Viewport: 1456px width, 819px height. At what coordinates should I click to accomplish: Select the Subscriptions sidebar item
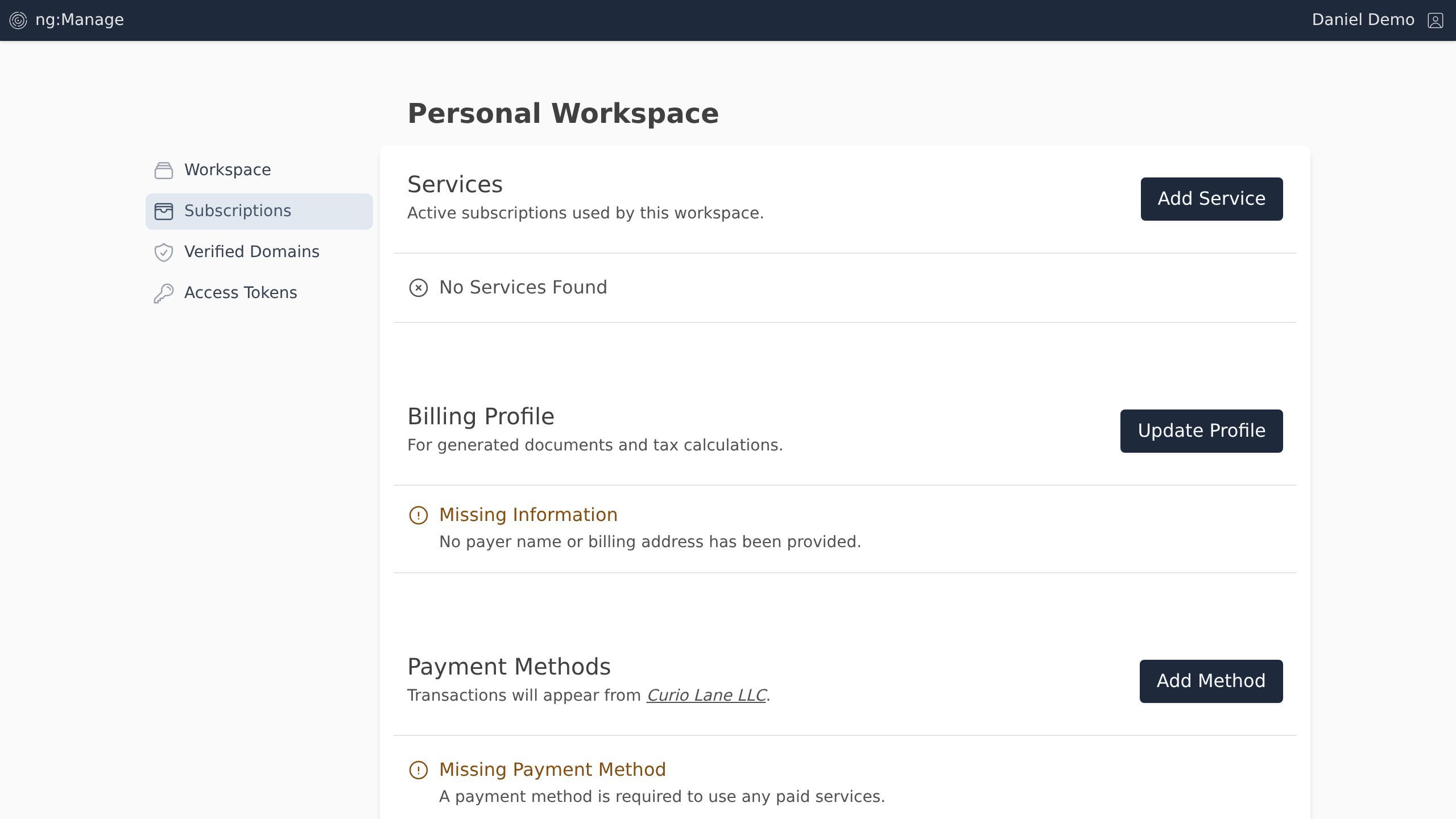(238, 211)
